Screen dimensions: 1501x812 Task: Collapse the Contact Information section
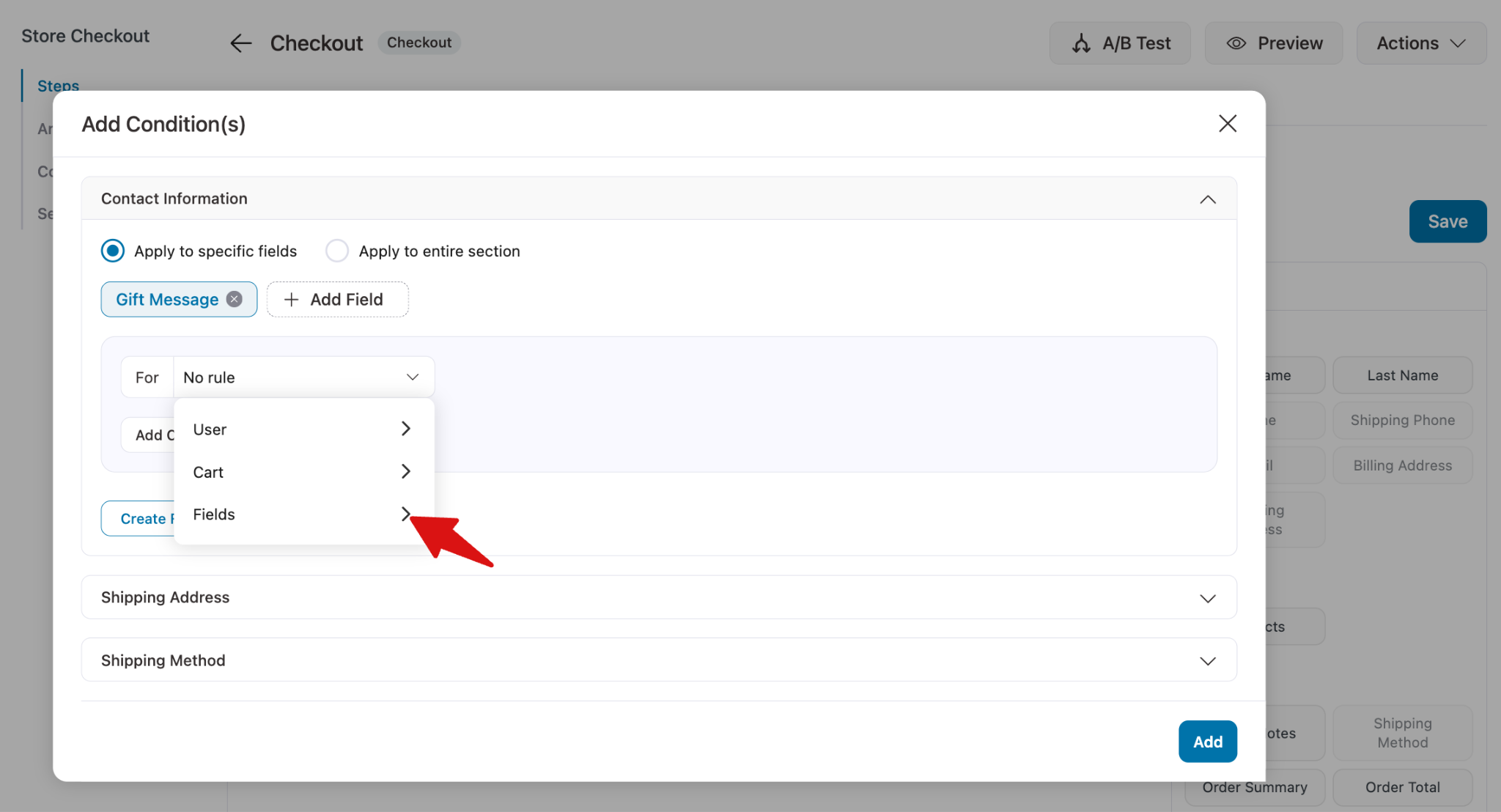pos(1208,199)
